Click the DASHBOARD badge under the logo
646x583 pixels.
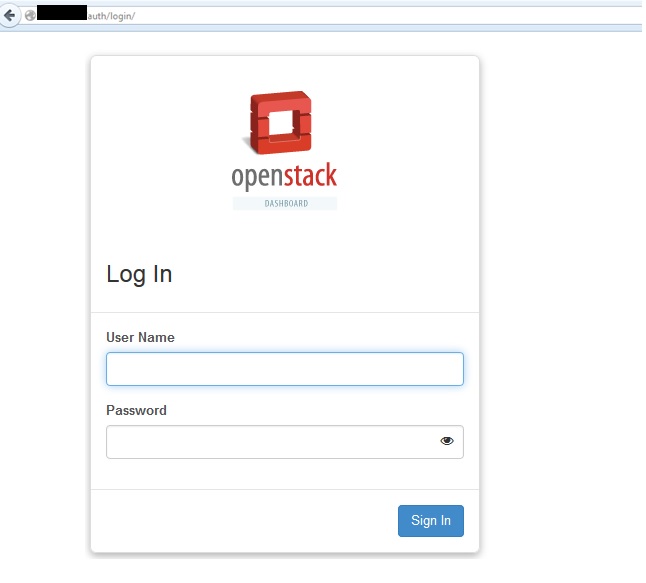pyautogui.click(x=285, y=203)
